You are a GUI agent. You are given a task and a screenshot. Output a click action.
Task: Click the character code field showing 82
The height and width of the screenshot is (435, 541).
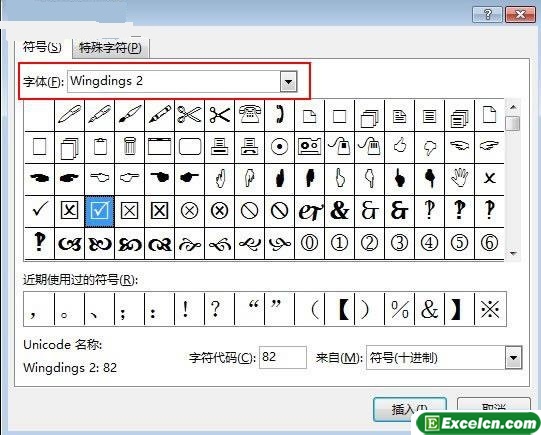(x=283, y=357)
